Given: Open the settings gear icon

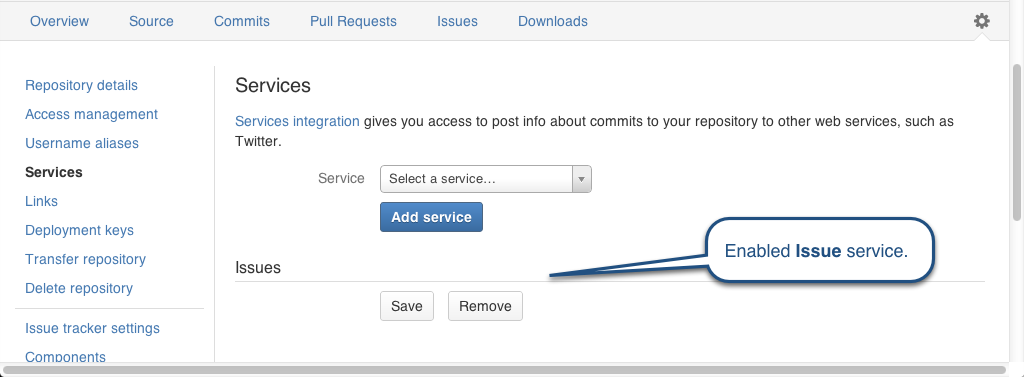Looking at the screenshot, I should [x=982, y=21].
